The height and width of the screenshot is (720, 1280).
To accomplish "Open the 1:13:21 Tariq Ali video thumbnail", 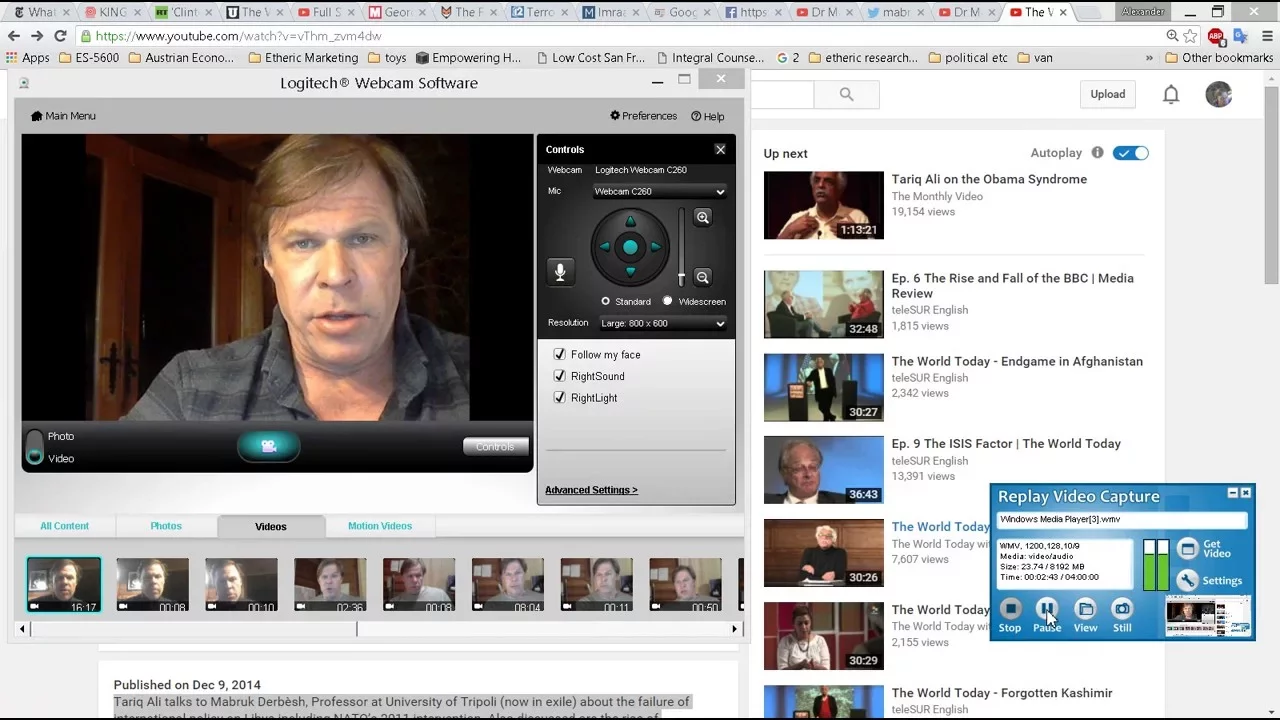I will [824, 205].
